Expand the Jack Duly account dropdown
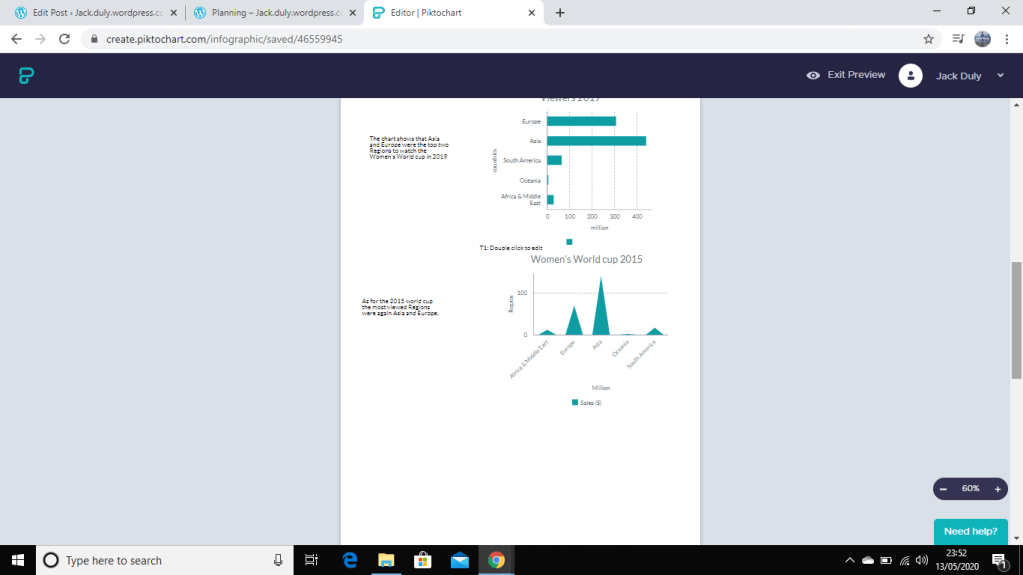Viewport: 1023px width, 575px height. click(x=1000, y=76)
